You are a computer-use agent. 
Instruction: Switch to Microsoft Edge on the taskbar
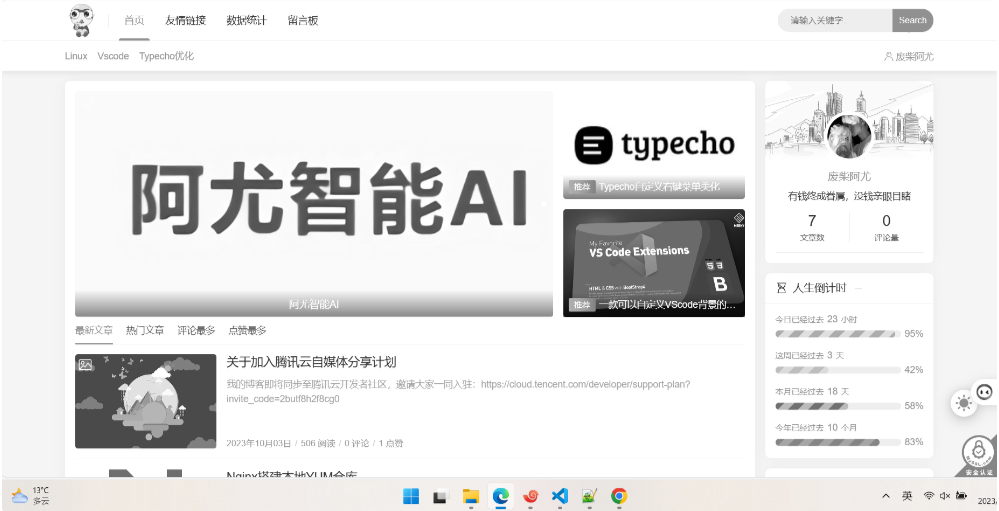[501, 496]
